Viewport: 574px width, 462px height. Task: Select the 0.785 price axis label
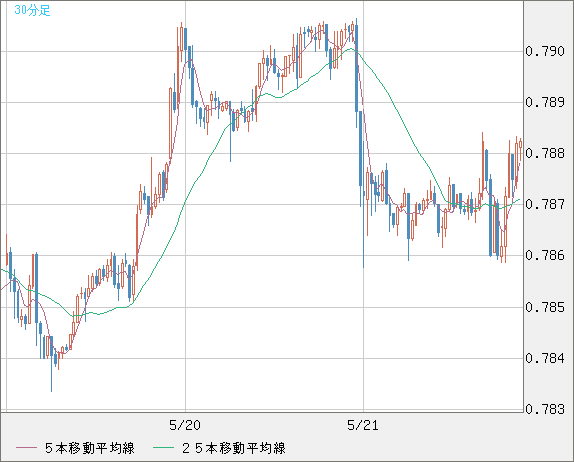545,307
